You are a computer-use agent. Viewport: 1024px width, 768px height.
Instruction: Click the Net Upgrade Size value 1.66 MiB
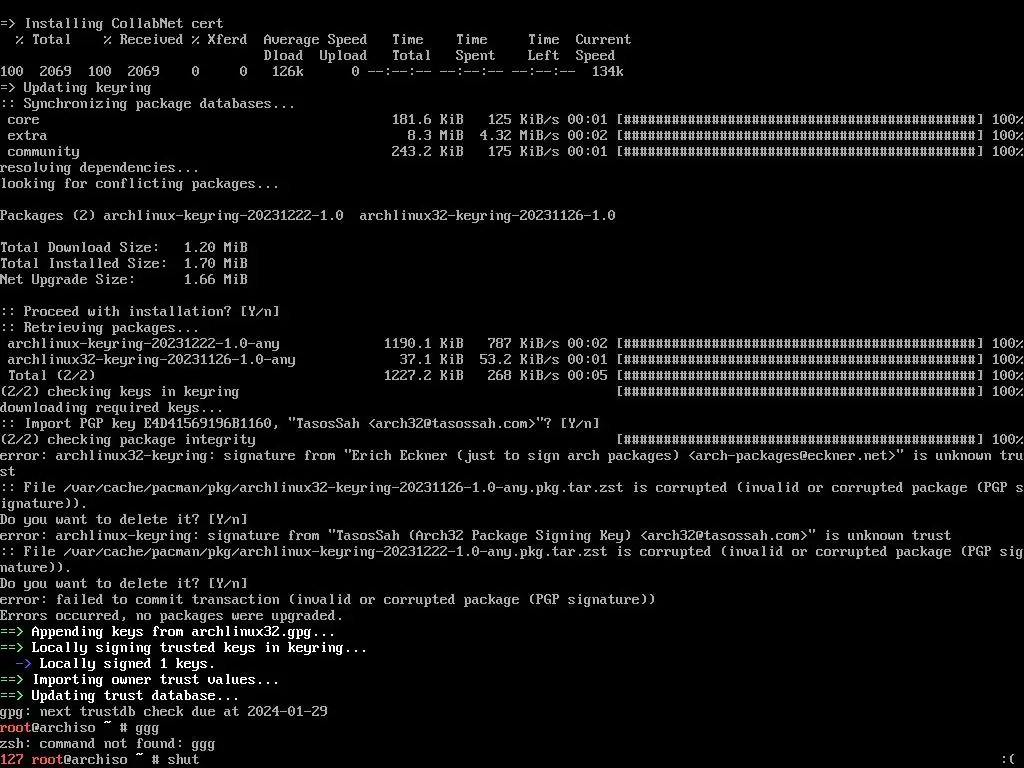coord(216,280)
